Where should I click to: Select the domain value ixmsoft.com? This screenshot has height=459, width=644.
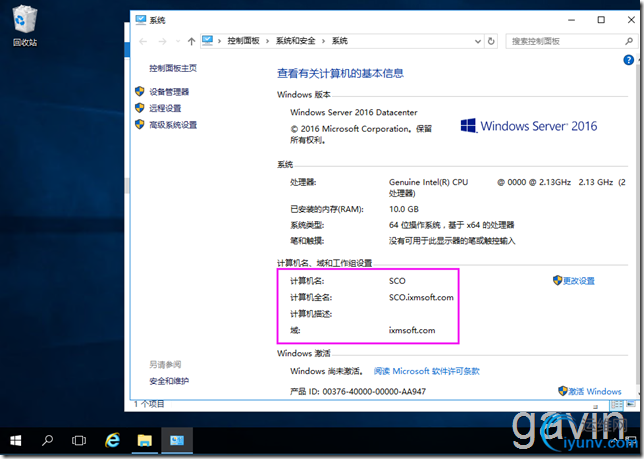[412, 330]
